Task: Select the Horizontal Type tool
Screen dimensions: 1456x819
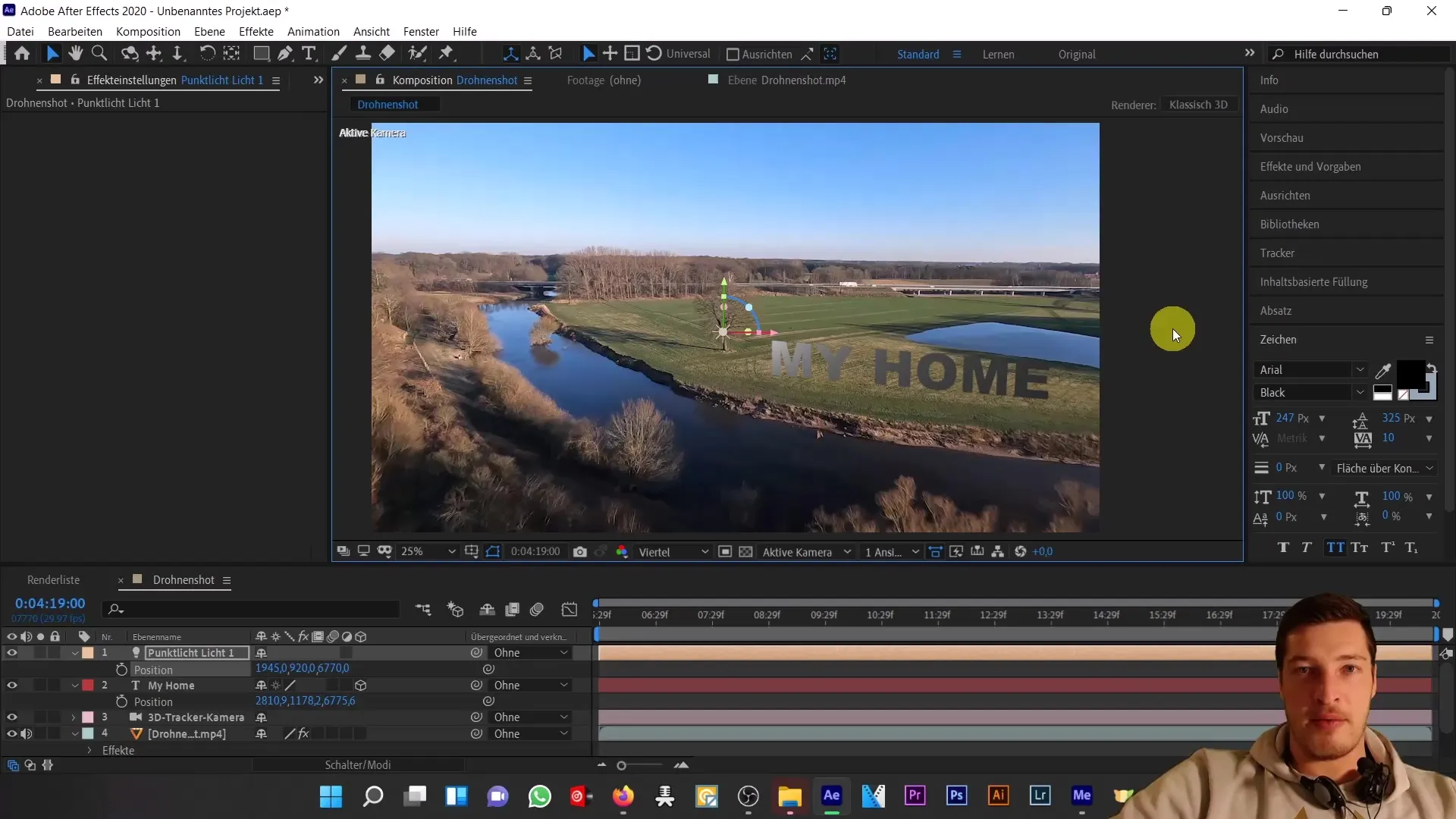Action: (309, 54)
